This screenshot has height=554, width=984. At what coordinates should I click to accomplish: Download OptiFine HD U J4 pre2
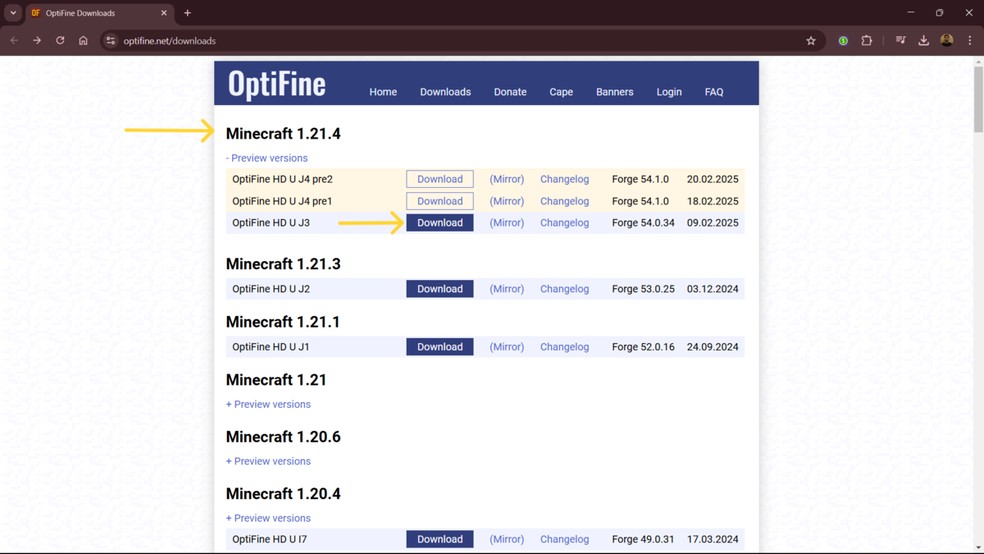coord(440,179)
